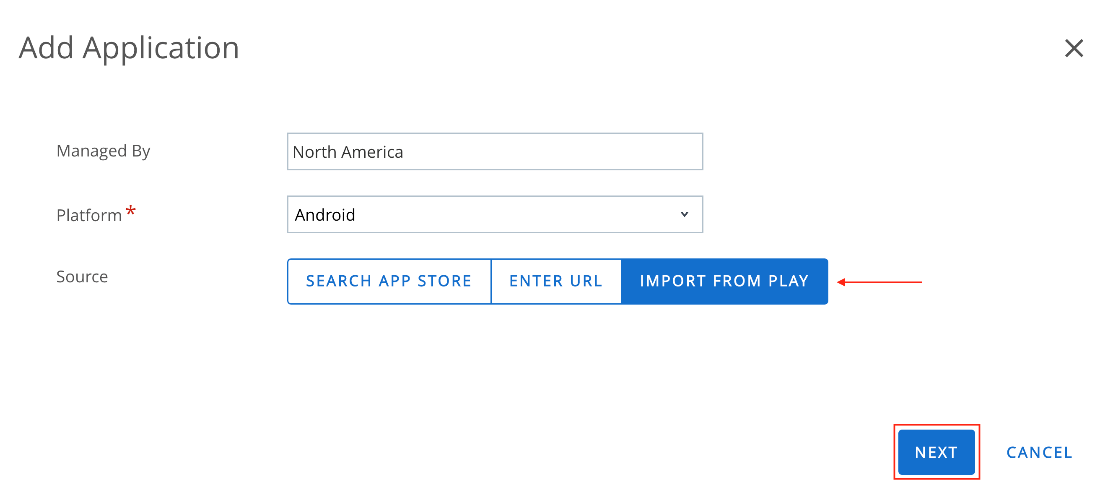Click the Add Application dialog title

click(x=129, y=48)
